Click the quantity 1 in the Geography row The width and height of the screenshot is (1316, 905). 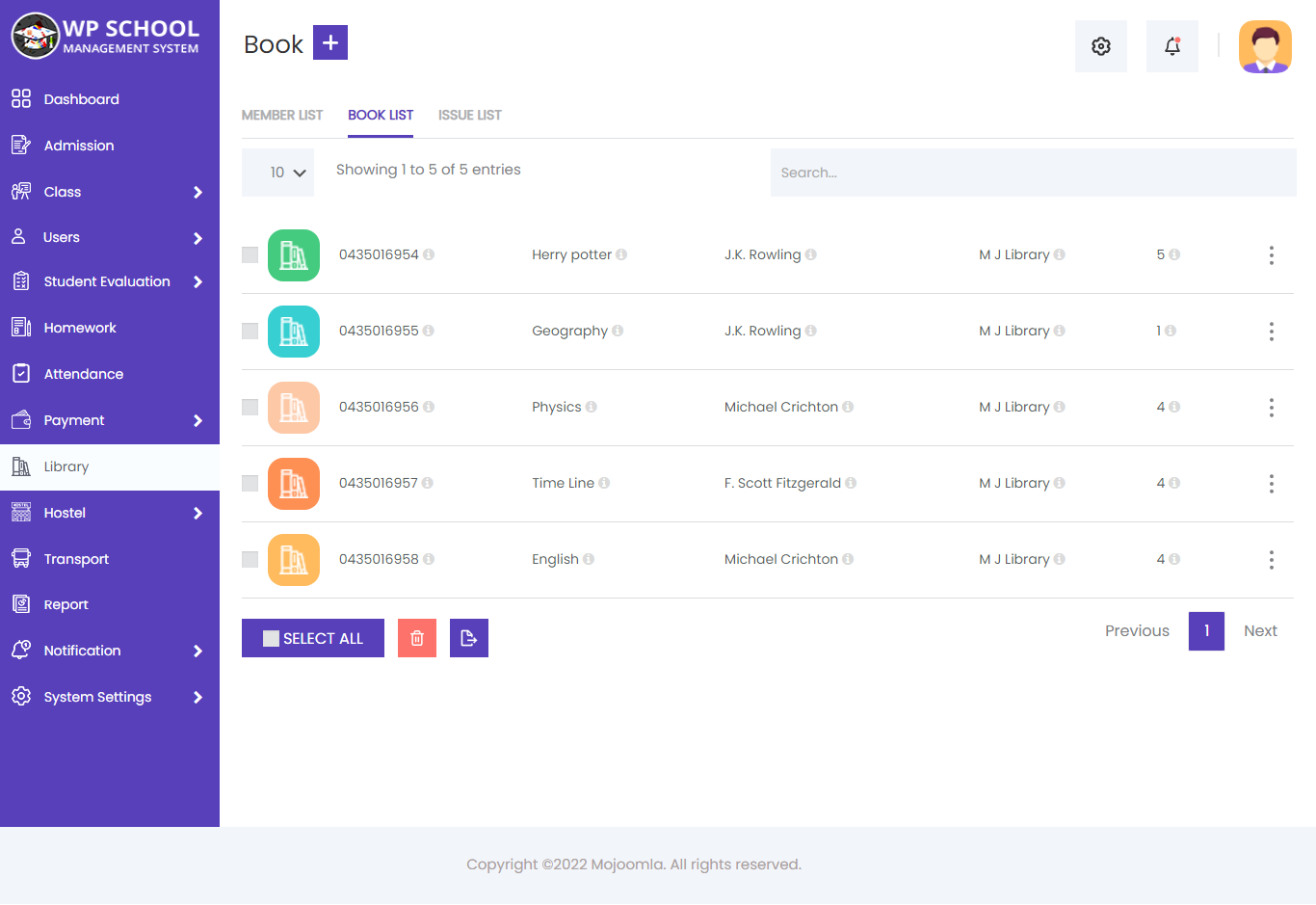pyautogui.click(x=1159, y=331)
